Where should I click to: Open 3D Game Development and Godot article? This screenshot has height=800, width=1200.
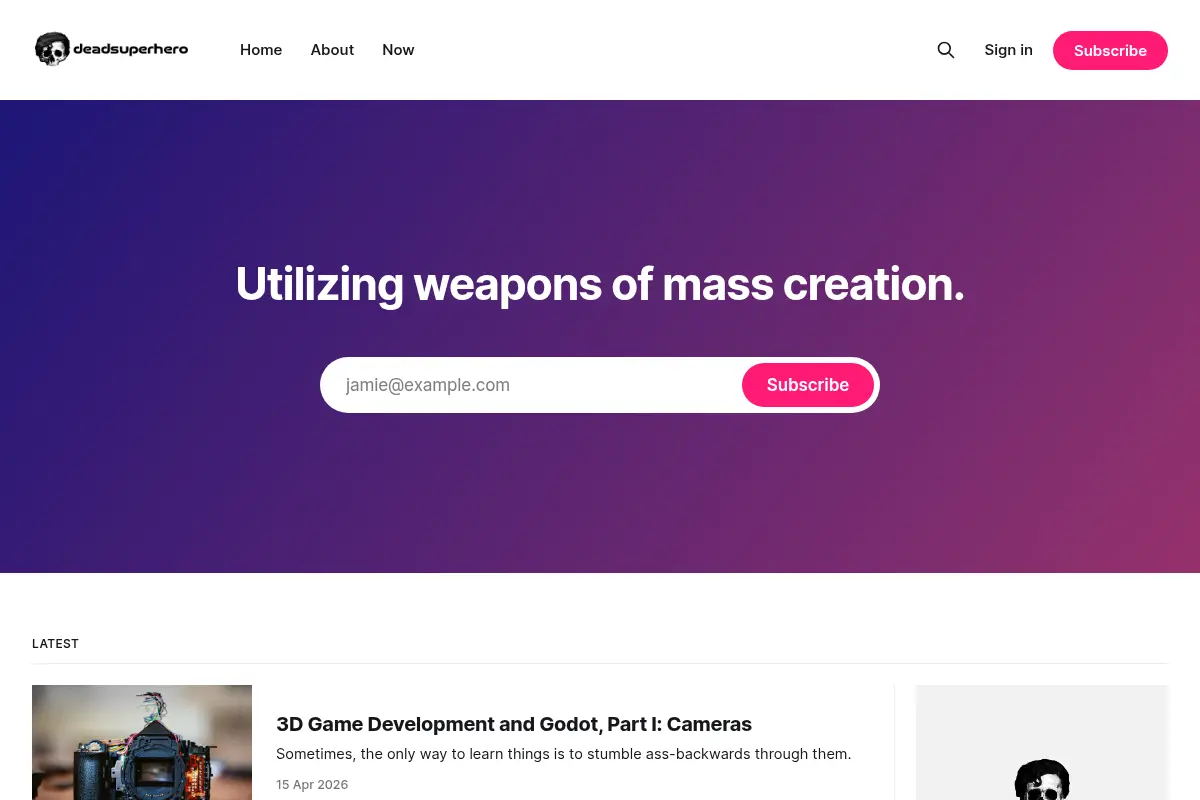(x=514, y=724)
